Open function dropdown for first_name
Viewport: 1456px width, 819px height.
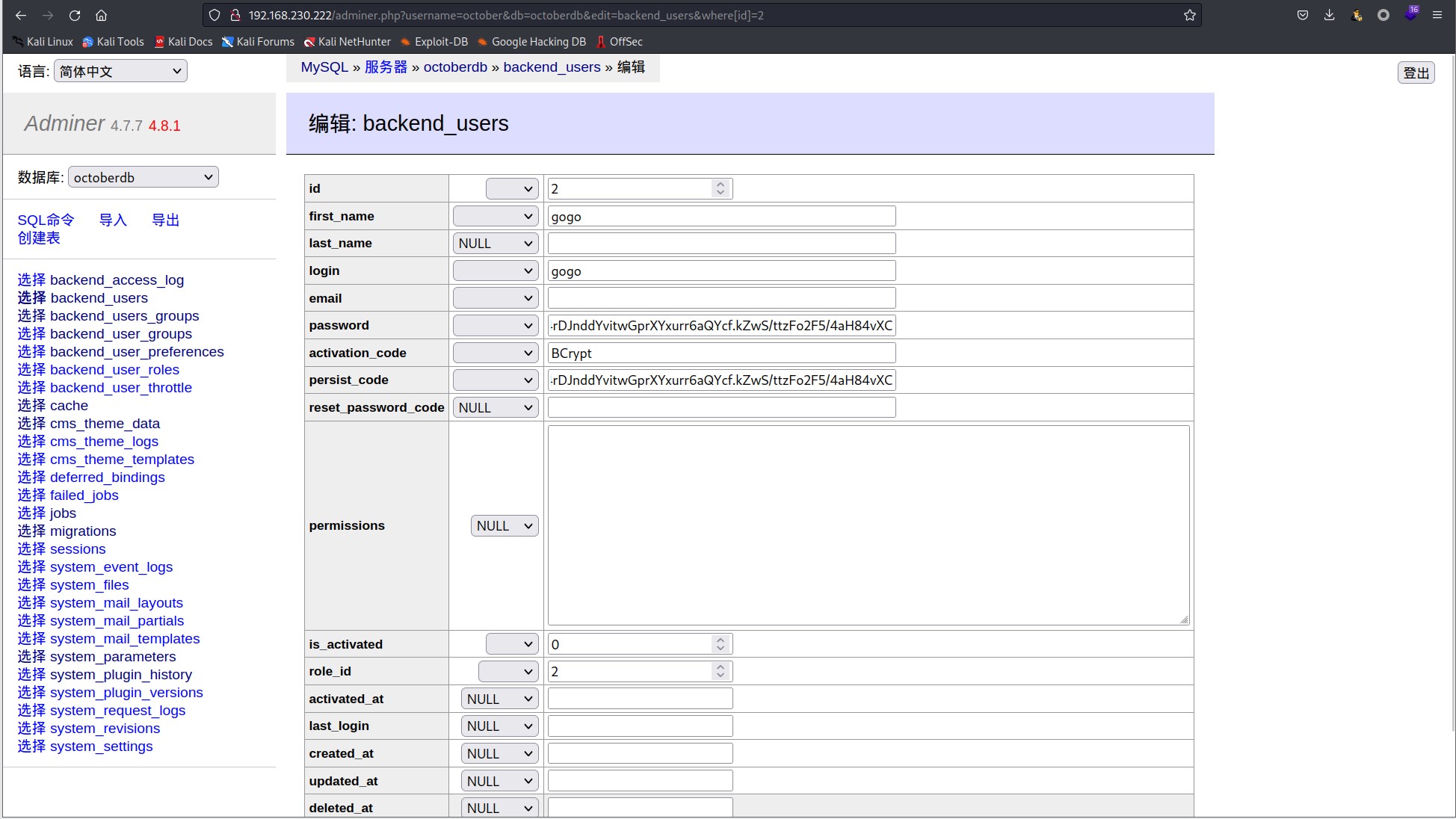pos(496,216)
